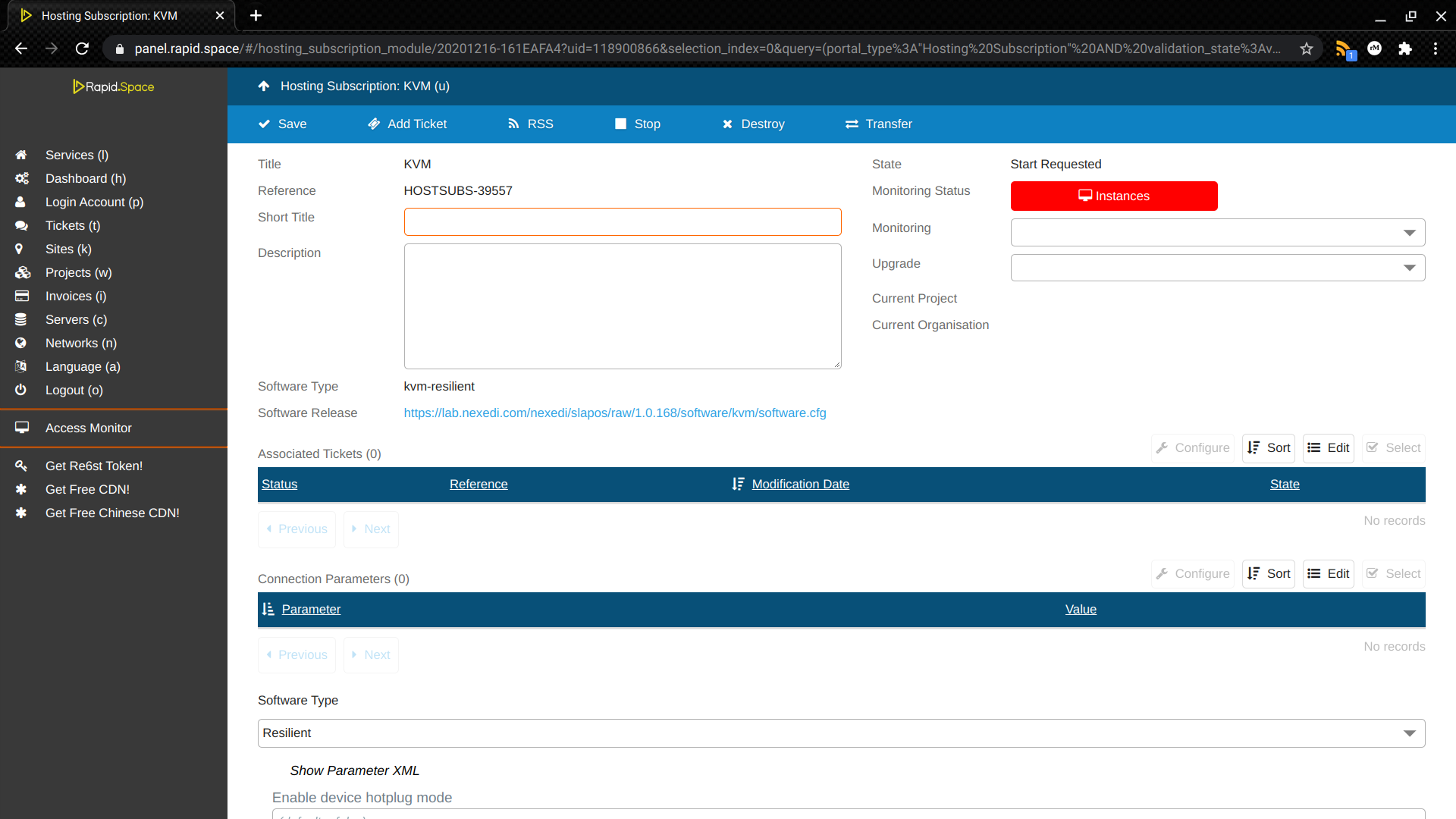1456x819 pixels.
Task: Click the Invoices credit card icon
Action: pyautogui.click(x=21, y=296)
